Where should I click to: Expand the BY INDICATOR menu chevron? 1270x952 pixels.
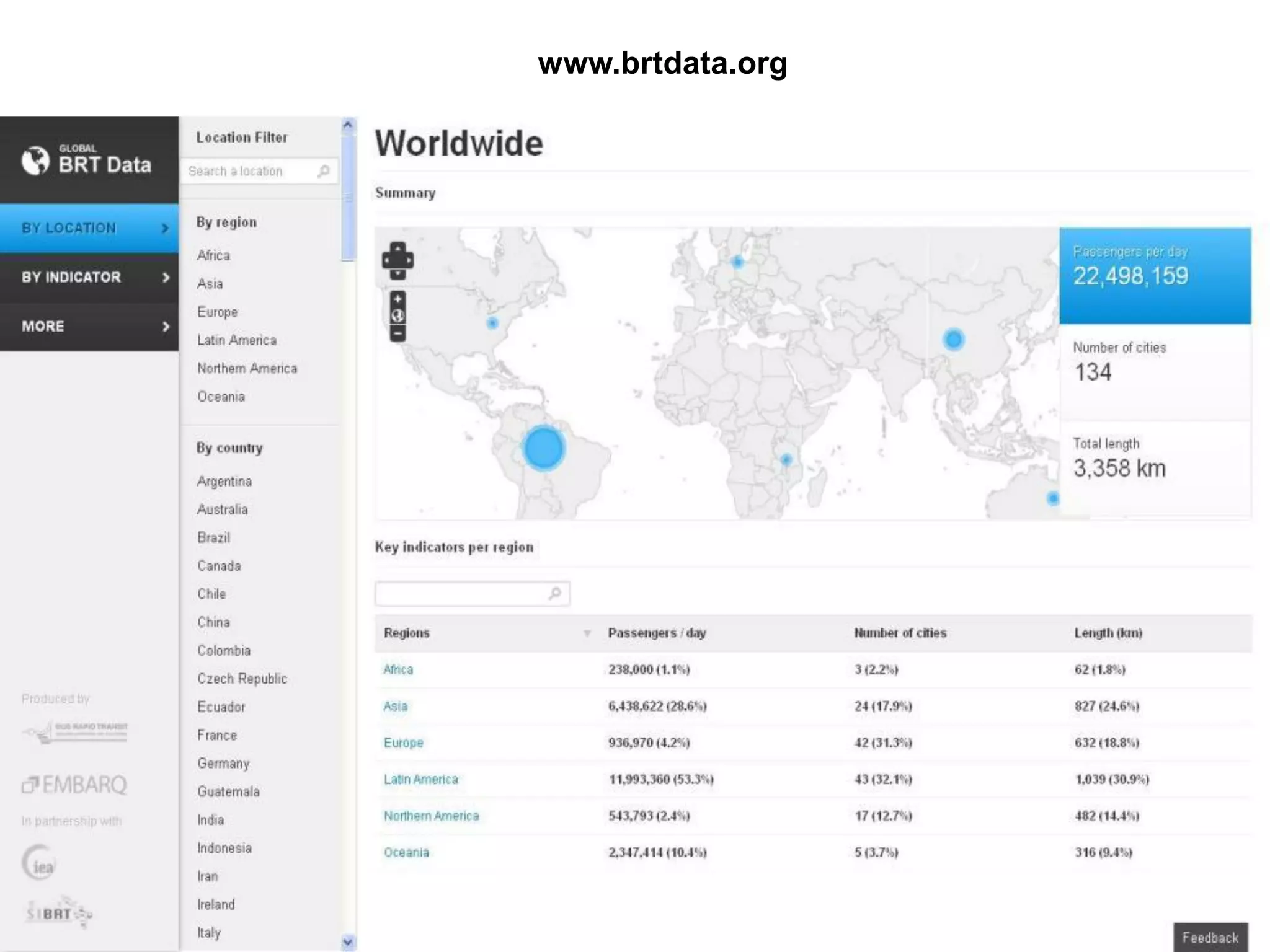tap(165, 277)
